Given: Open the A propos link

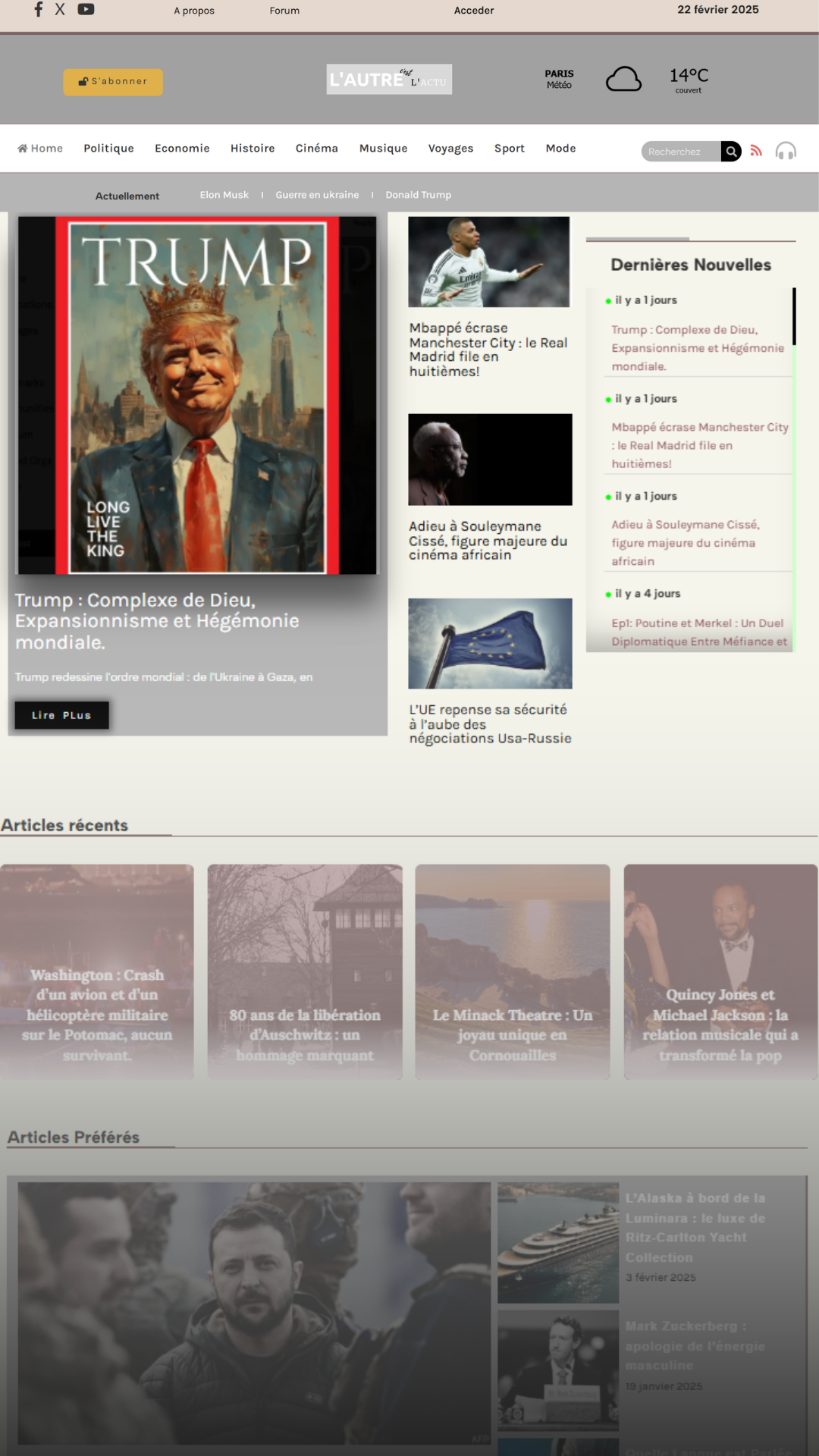Looking at the screenshot, I should [x=194, y=11].
